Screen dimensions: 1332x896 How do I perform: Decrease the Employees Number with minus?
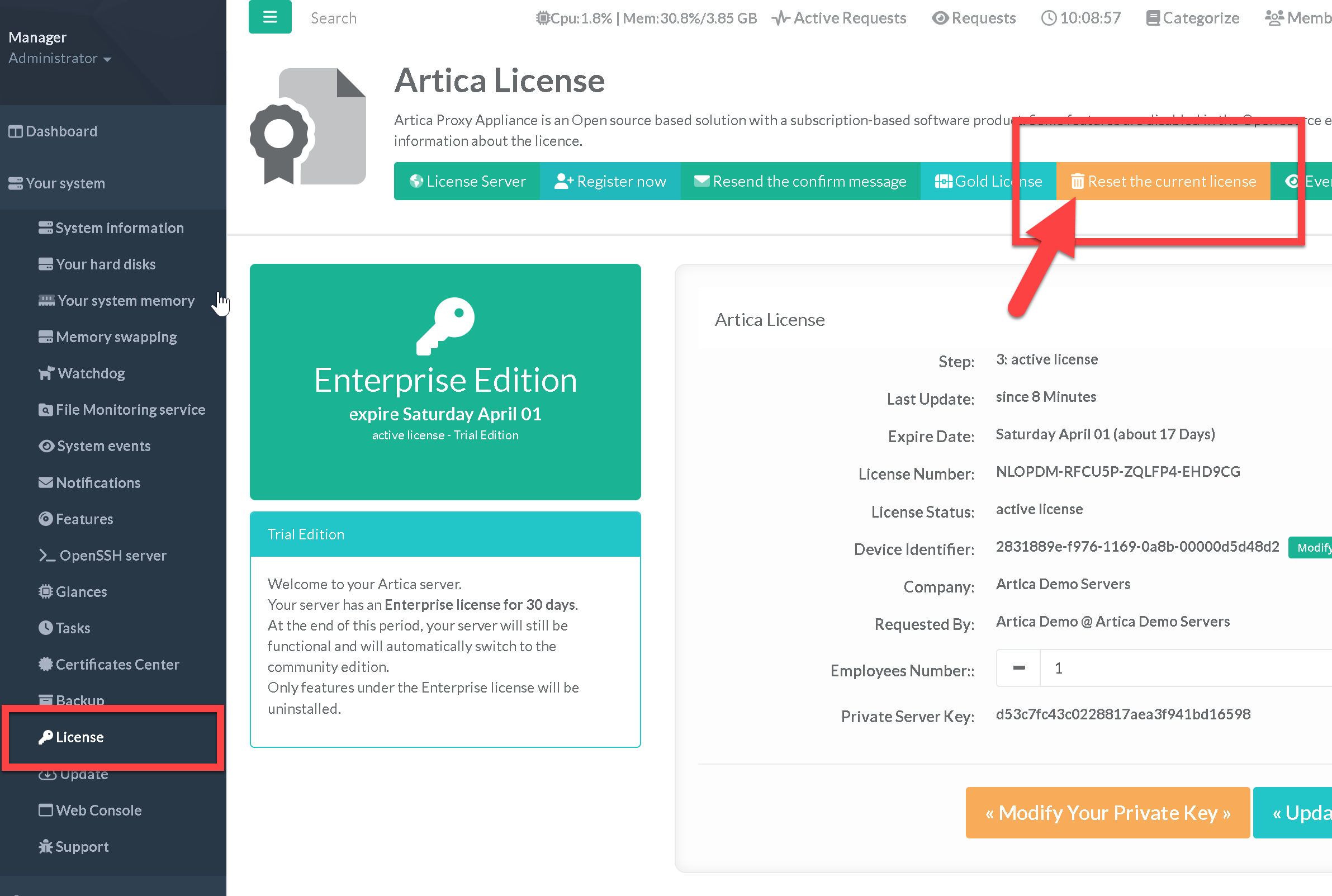pos(1018,667)
